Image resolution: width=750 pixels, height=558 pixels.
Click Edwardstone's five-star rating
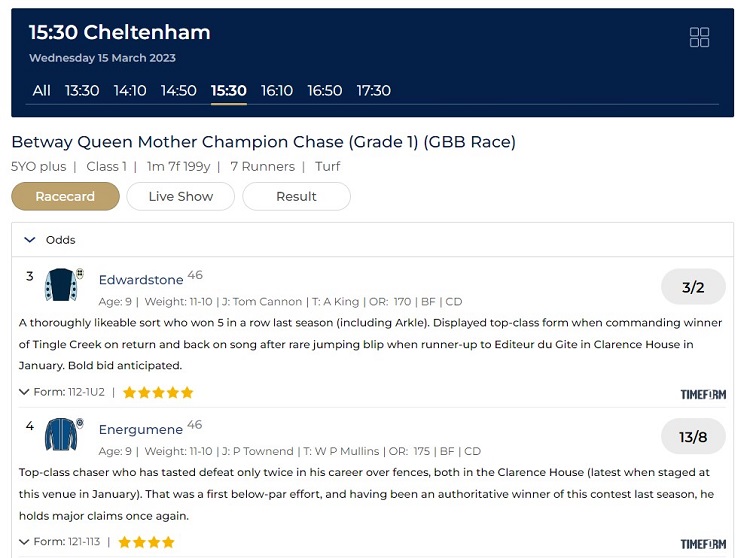(x=158, y=393)
